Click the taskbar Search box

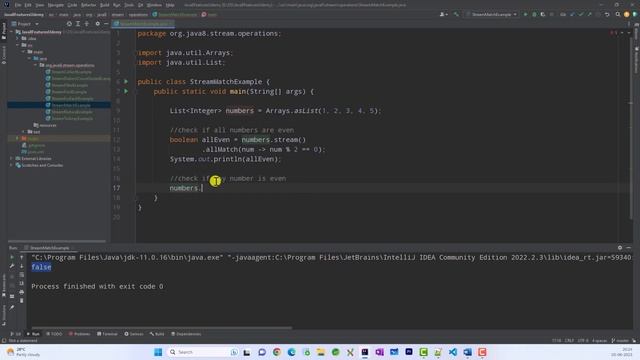(203, 352)
